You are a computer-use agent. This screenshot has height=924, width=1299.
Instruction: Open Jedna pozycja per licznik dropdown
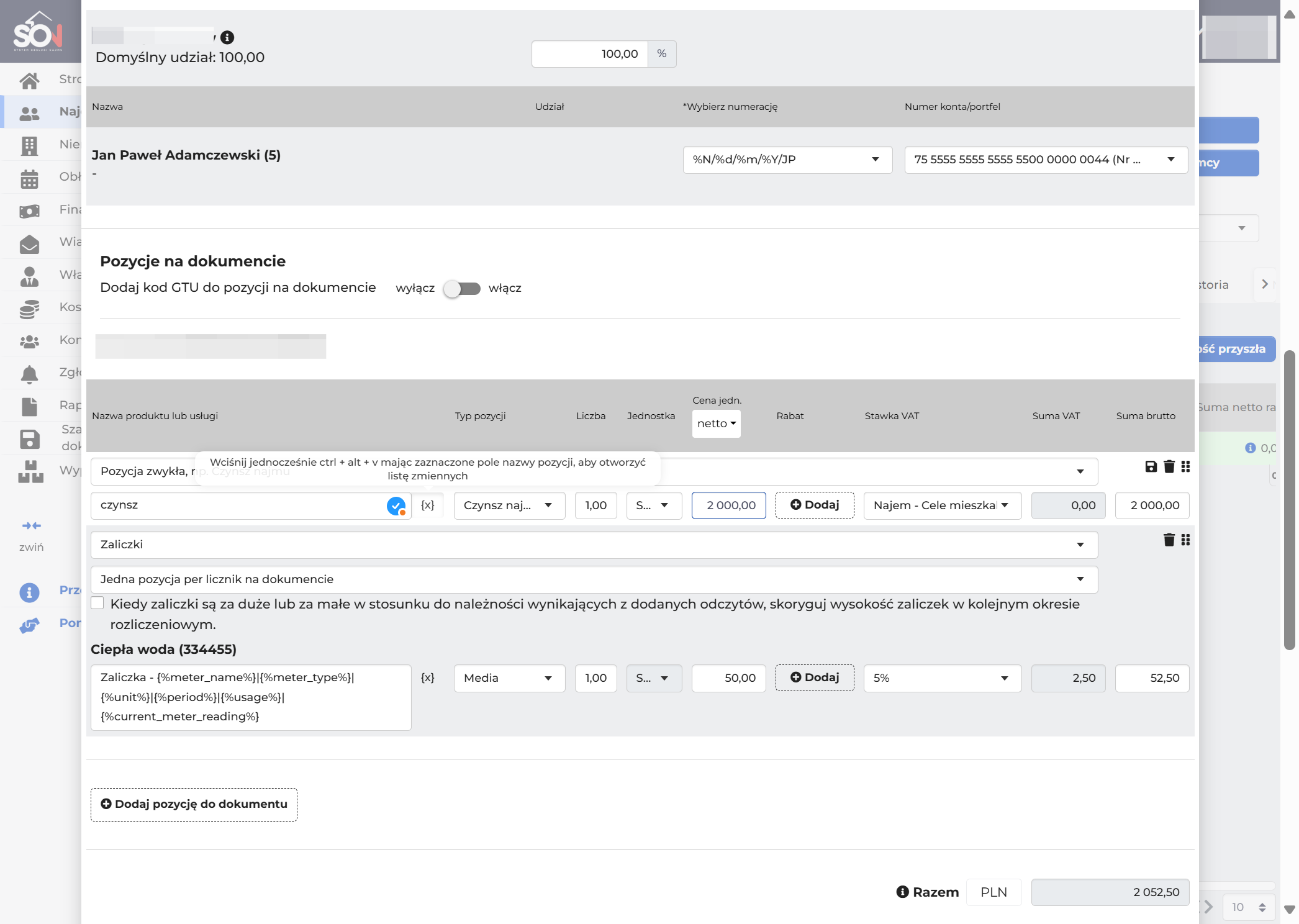594,579
